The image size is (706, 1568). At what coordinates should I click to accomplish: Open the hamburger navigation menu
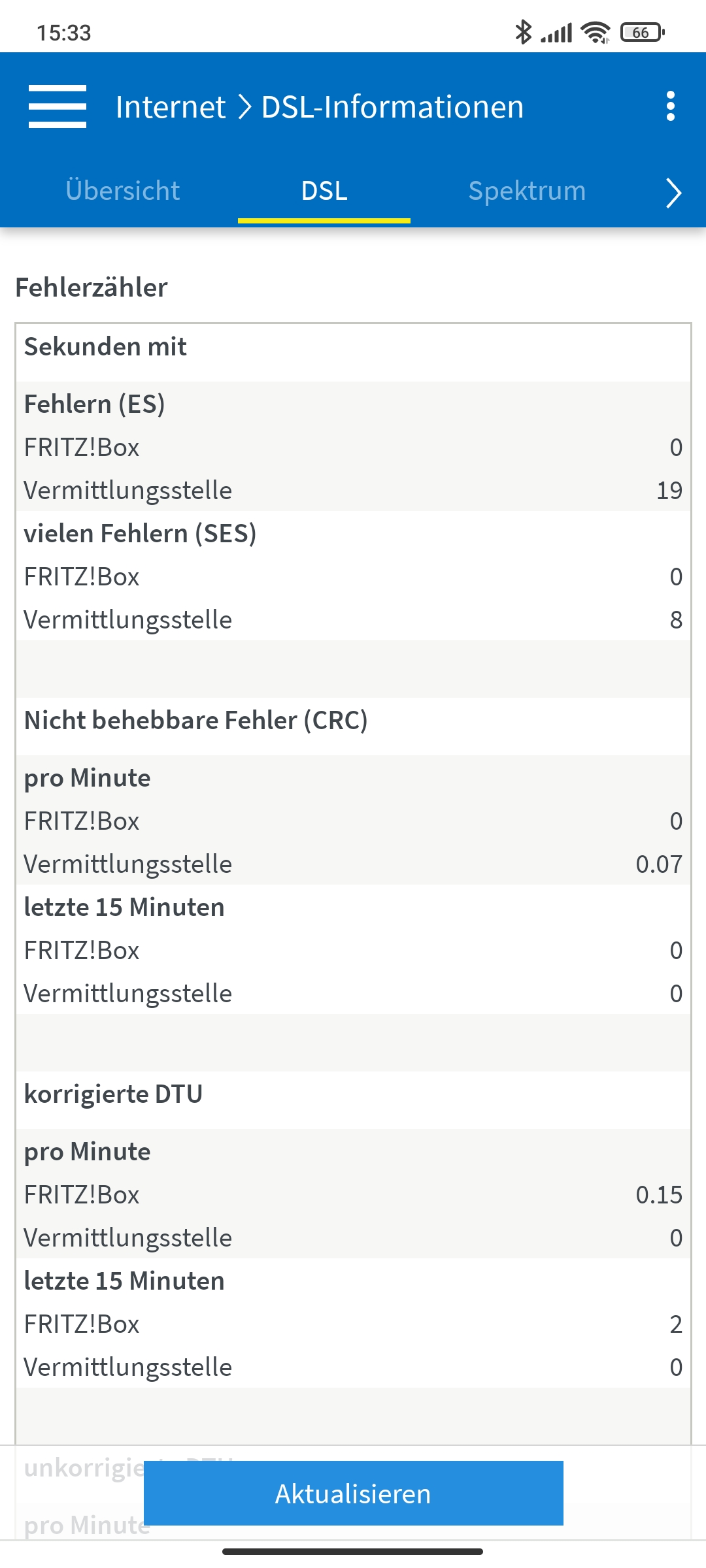coord(58,106)
